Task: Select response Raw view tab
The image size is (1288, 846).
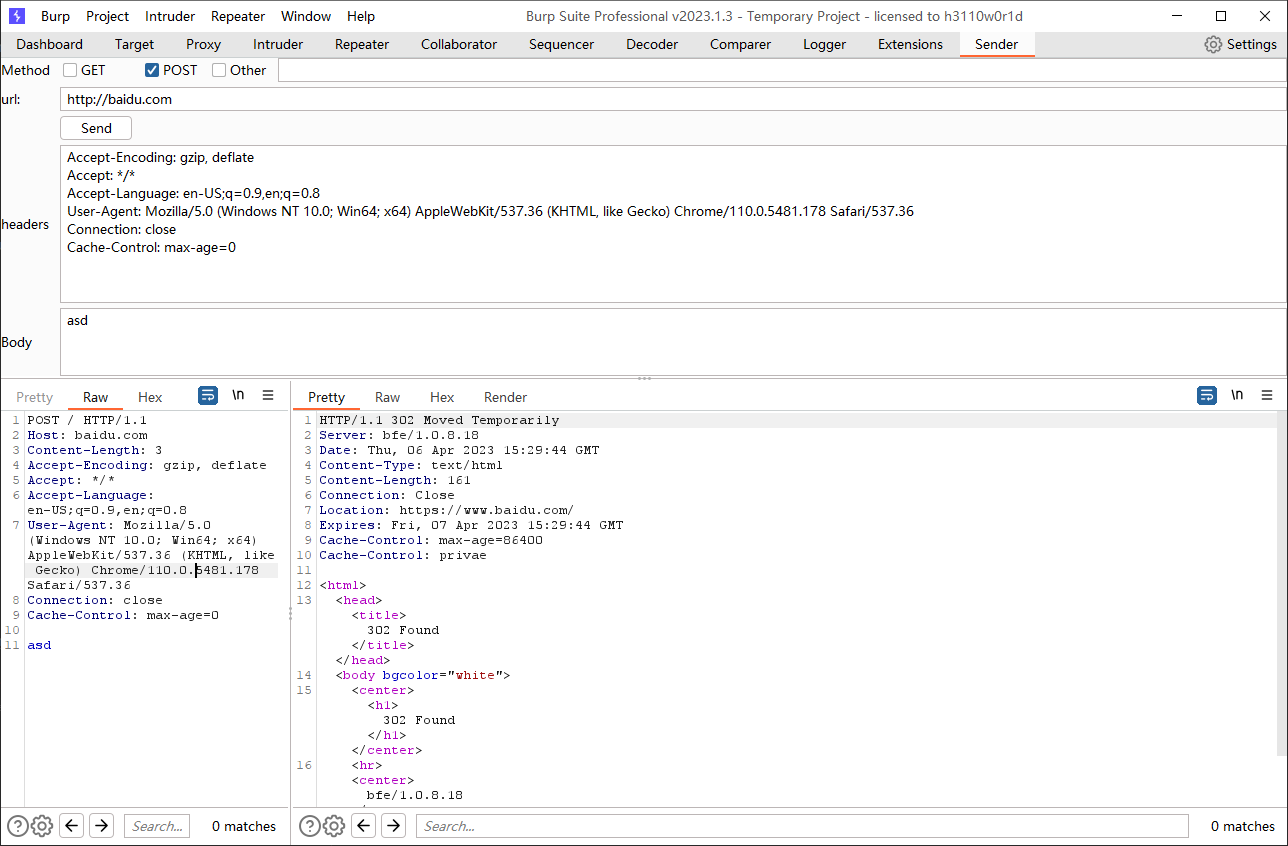Action: pos(387,397)
